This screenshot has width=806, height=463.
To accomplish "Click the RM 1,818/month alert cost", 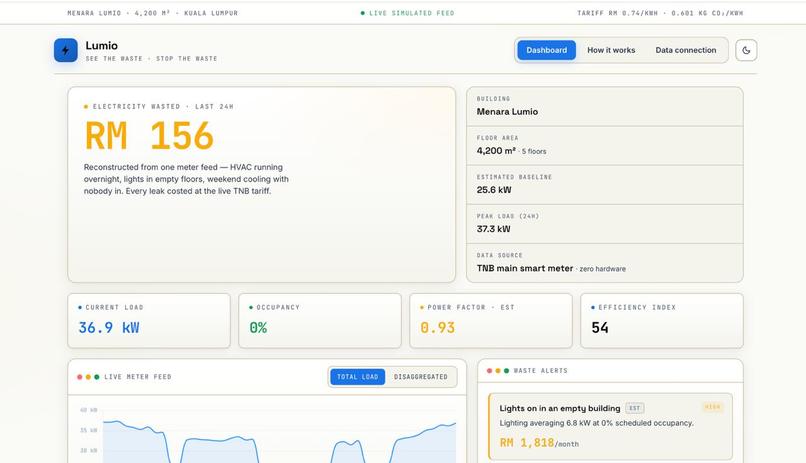I will pyautogui.click(x=539, y=443).
